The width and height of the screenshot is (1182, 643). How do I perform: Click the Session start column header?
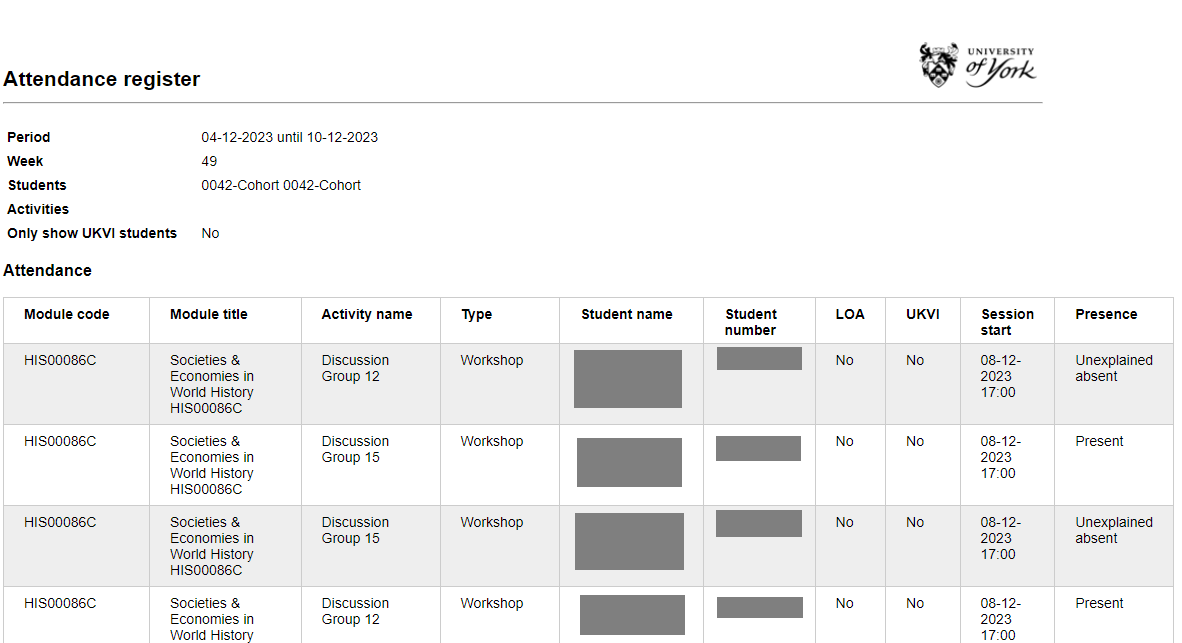point(1007,321)
